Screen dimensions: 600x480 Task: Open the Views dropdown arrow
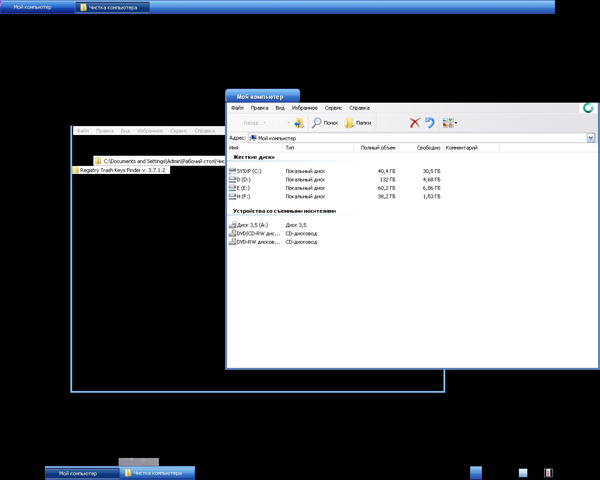click(x=456, y=123)
